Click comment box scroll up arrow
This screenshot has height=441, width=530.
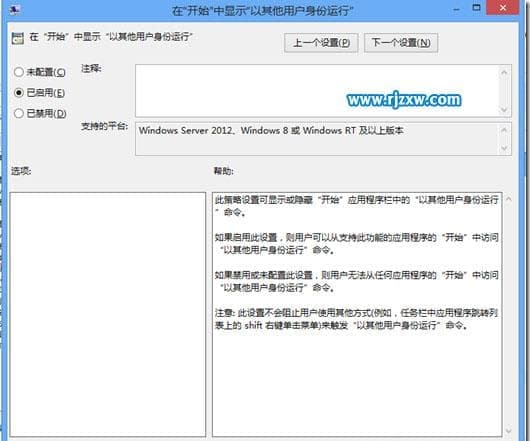(504, 72)
